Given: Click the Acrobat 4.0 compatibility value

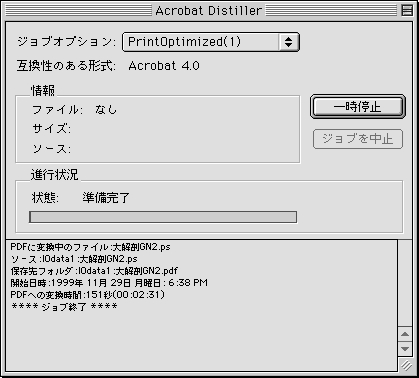Looking at the screenshot, I should 164,66.
